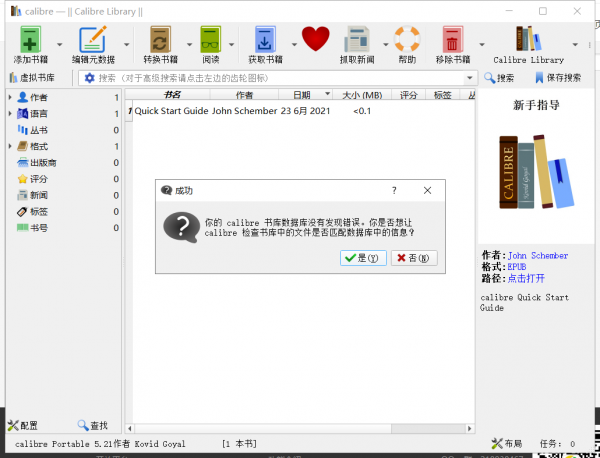Click the horizontal scrollbar right arrow
Image resolution: width=600 pixels, height=458 pixels.
[470, 429]
